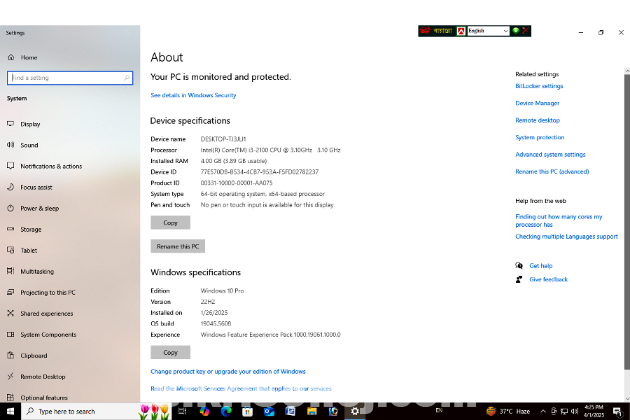Screen dimensions: 630x420
Task: Copy the device specifications
Action: tap(170, 223)
